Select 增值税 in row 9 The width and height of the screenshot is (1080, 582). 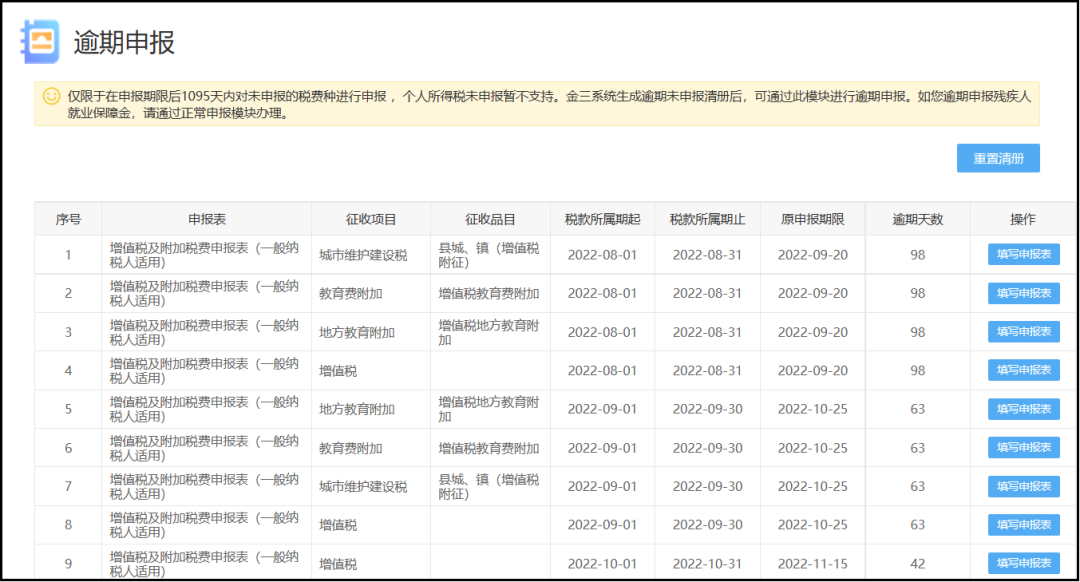point(338,564)
